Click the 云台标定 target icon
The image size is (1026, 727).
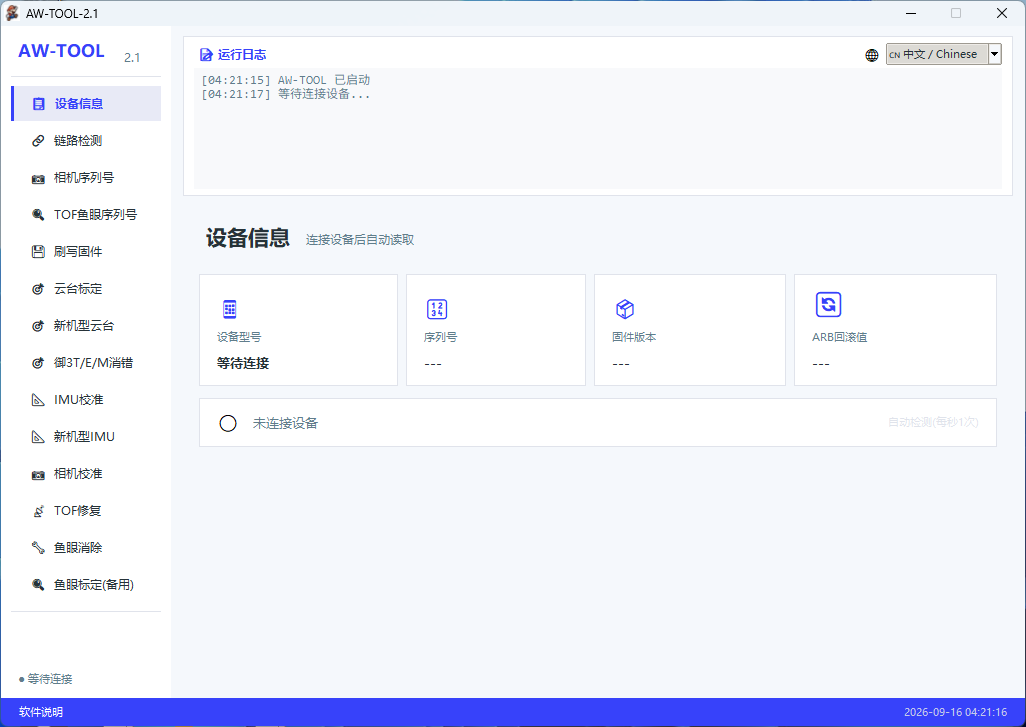[39, 289]
